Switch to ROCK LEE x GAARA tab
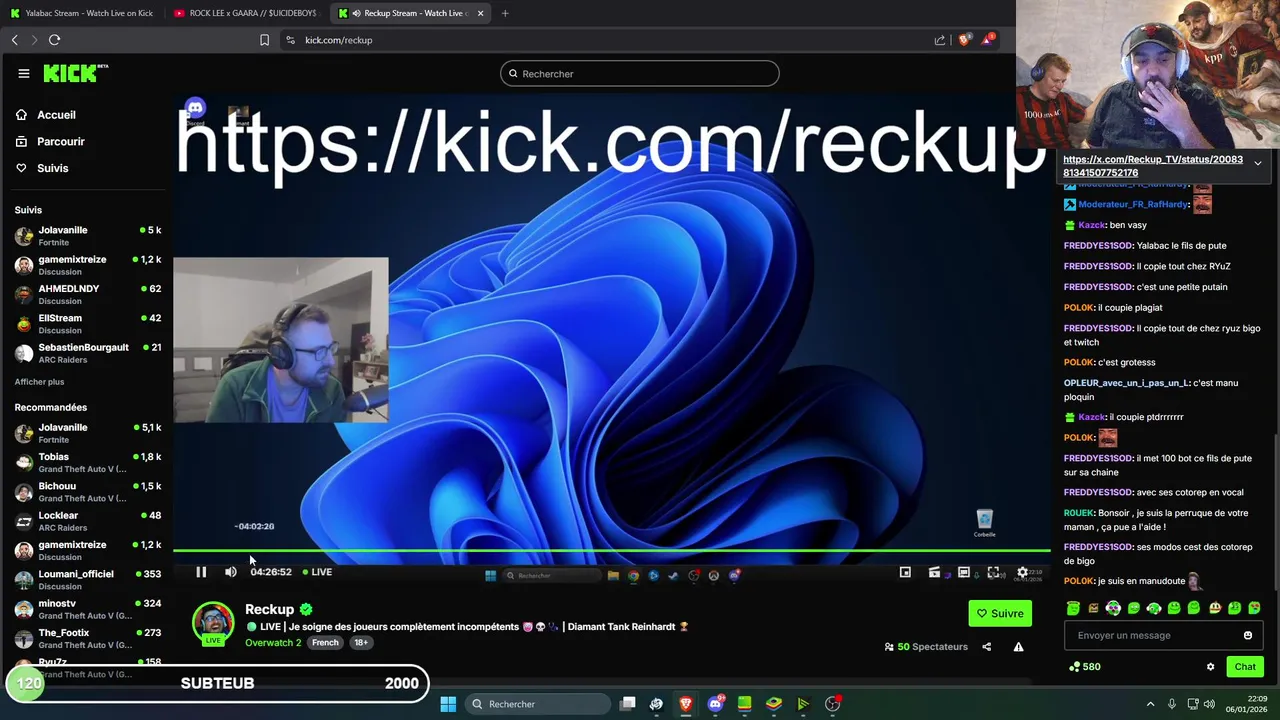 (x=245, y=13)
